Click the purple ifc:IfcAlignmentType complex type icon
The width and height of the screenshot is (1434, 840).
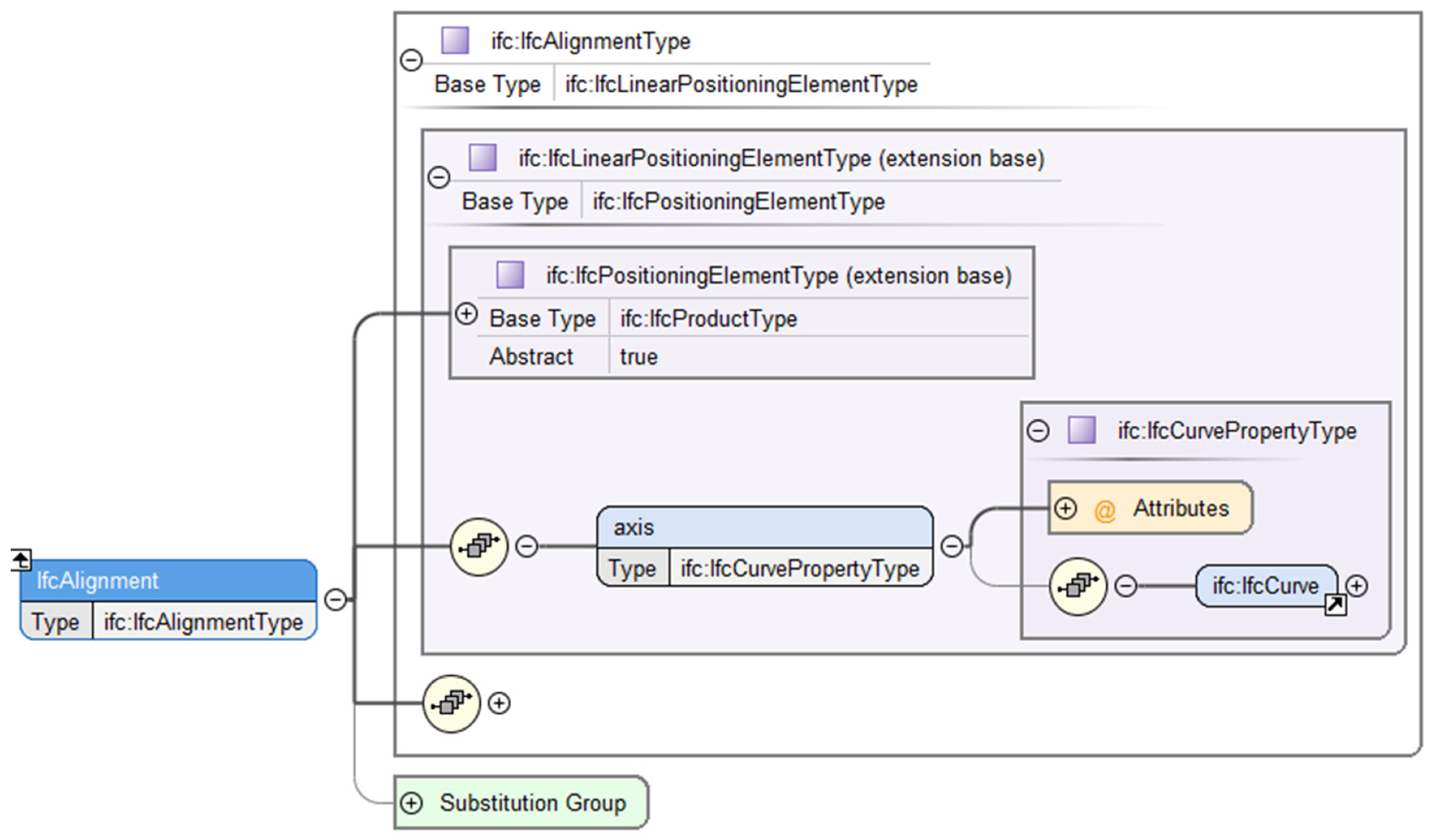click(454, 40)
